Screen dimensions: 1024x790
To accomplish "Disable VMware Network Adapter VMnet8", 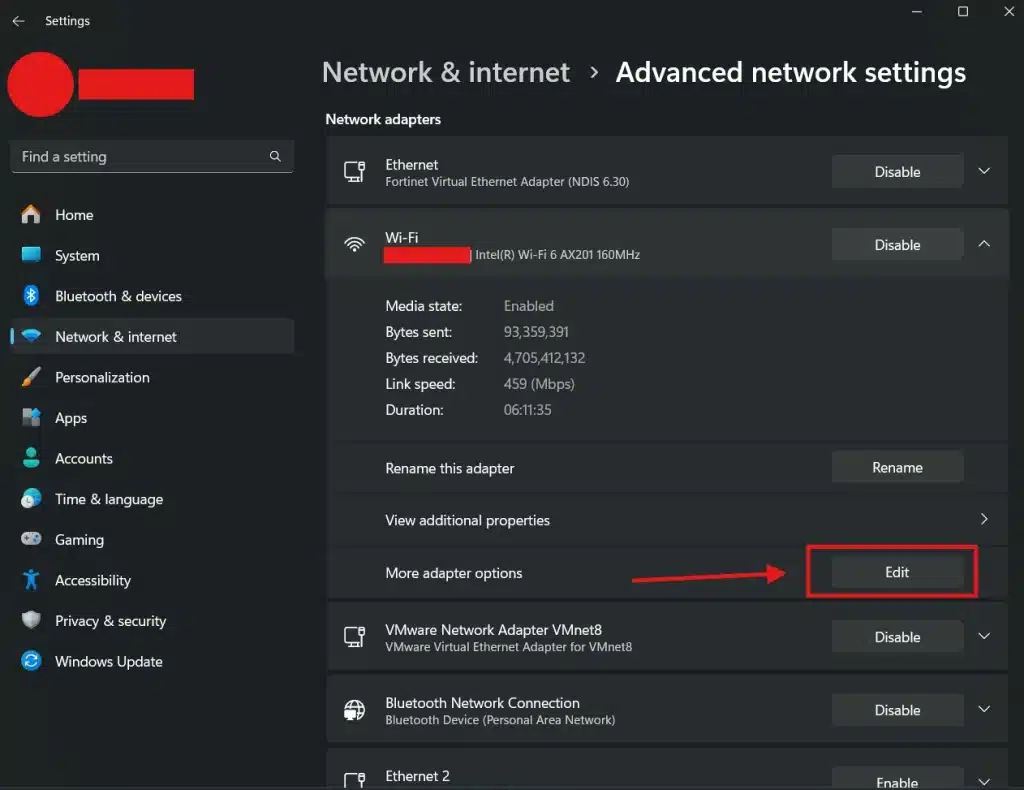I will [x=897, y=637].
